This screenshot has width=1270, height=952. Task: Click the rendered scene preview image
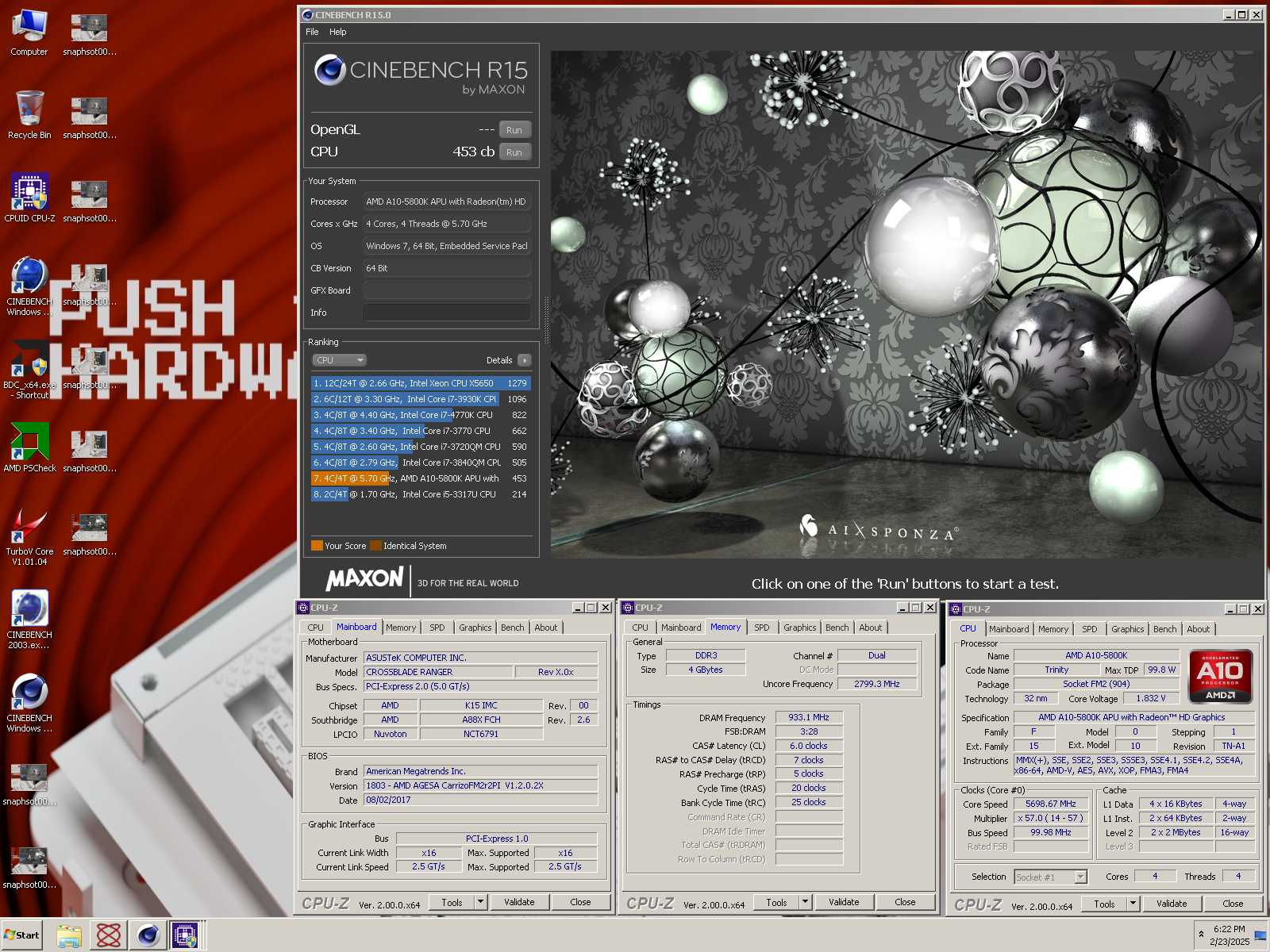(x=906, y=305)
